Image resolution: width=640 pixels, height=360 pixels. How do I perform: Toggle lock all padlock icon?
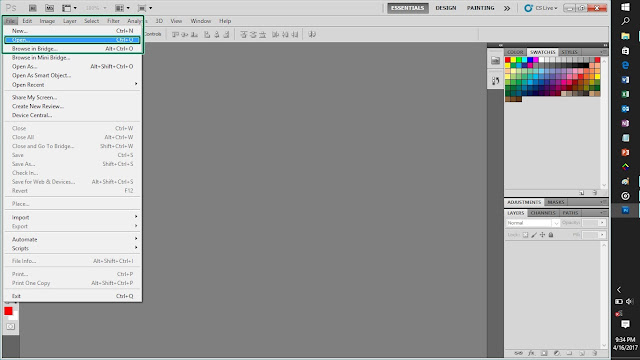(551, 235)
